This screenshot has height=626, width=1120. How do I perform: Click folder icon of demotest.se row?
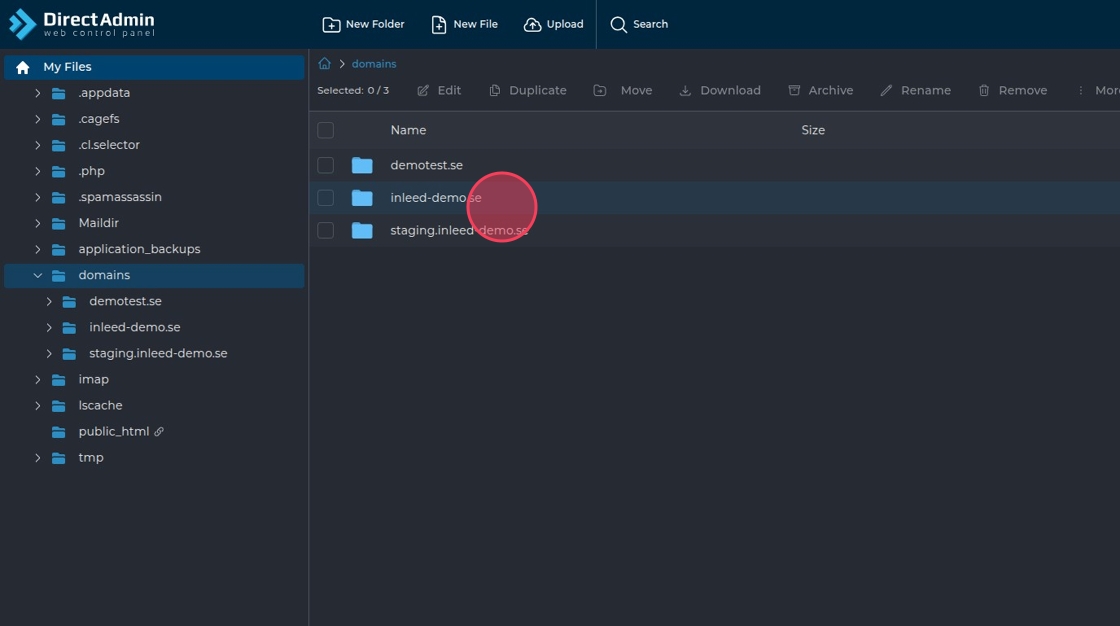coord(362,165)
